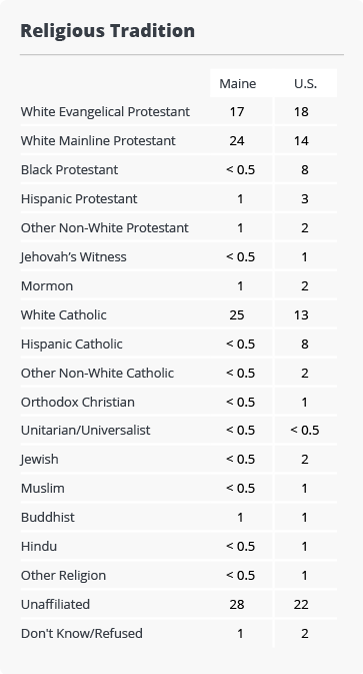Image resolution: width=363 pixels, height=674 pixels.
Task: Select the U.S. column header
Action: (305, 83)
